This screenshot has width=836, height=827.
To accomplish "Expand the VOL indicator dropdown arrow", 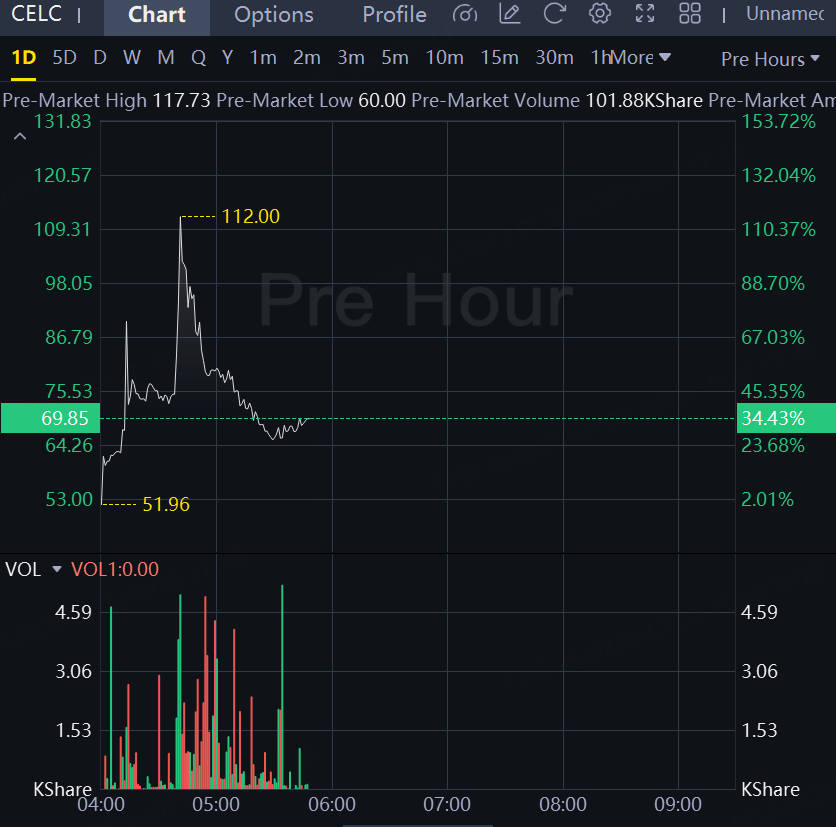I will [57, 569].
